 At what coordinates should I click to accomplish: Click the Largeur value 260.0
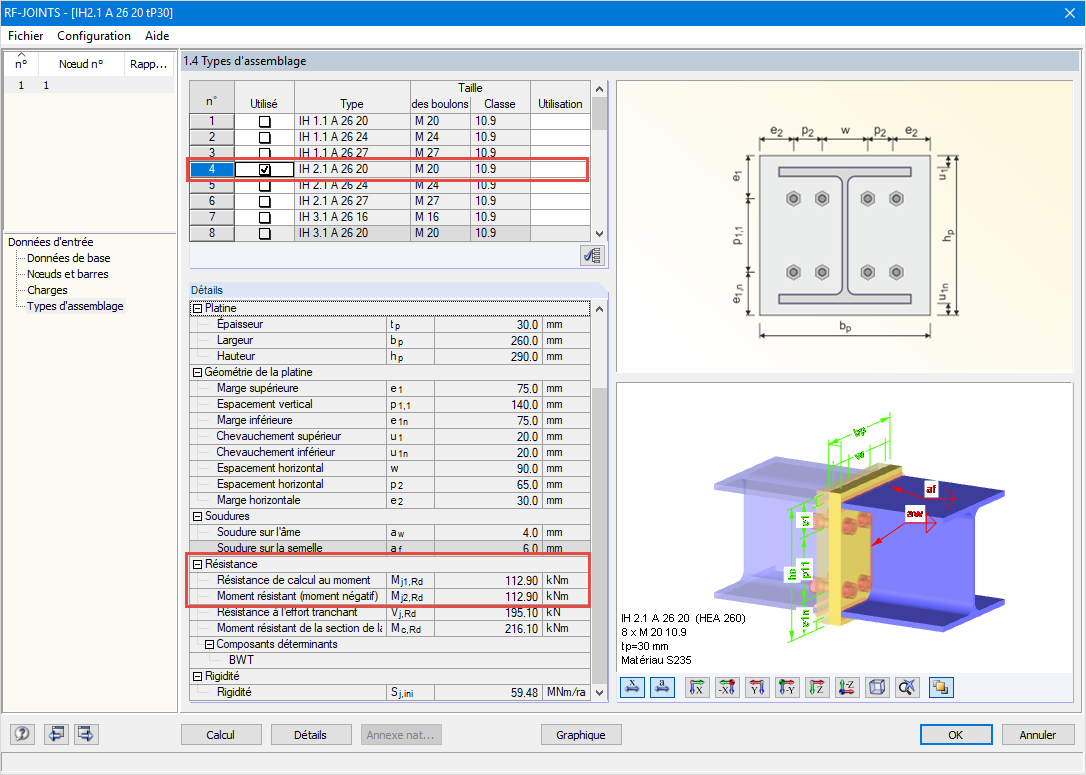tap(488, 341)
